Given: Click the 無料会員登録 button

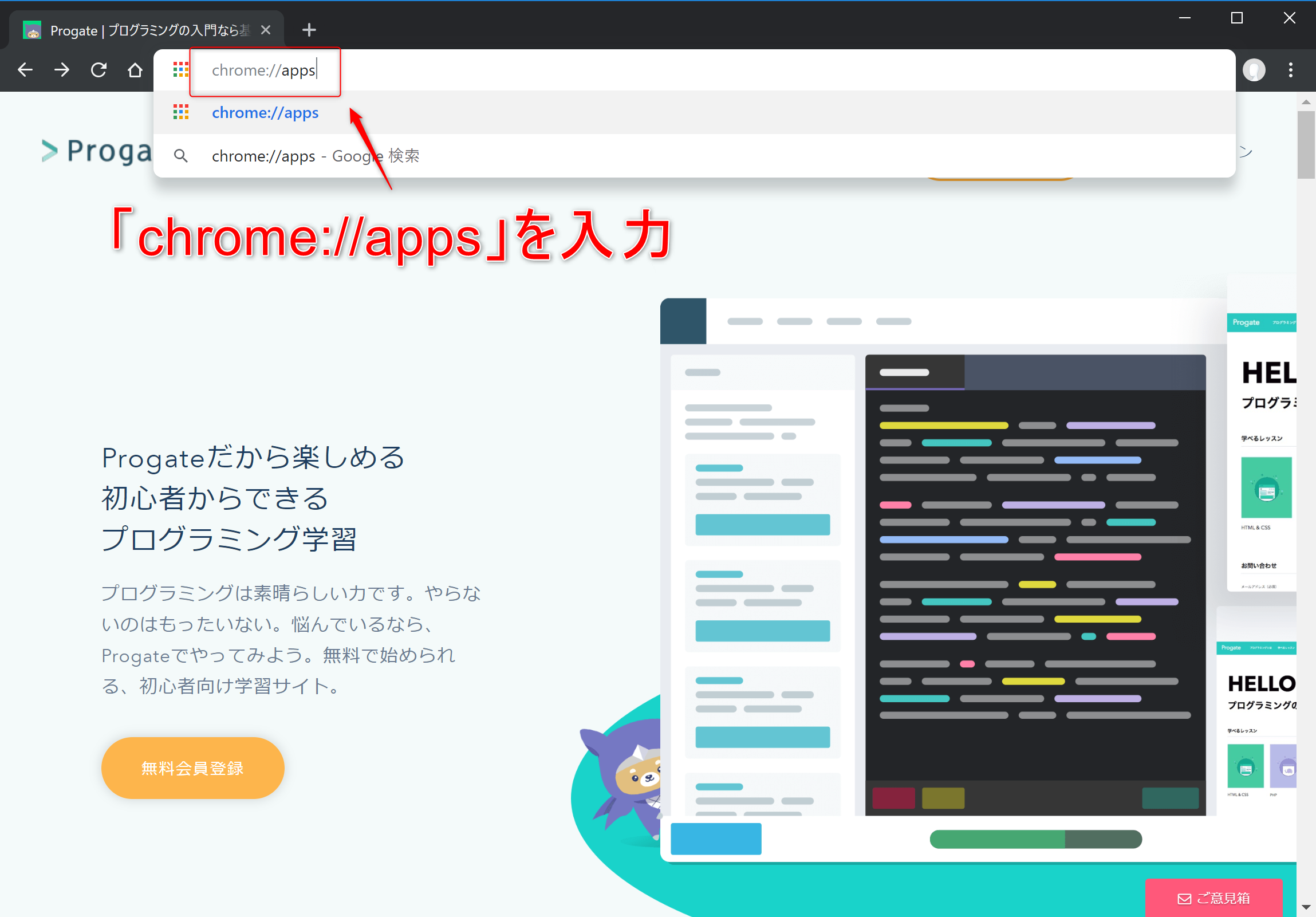Looking at the screenshot, I should pyautogui.click(x=192, y=768).
